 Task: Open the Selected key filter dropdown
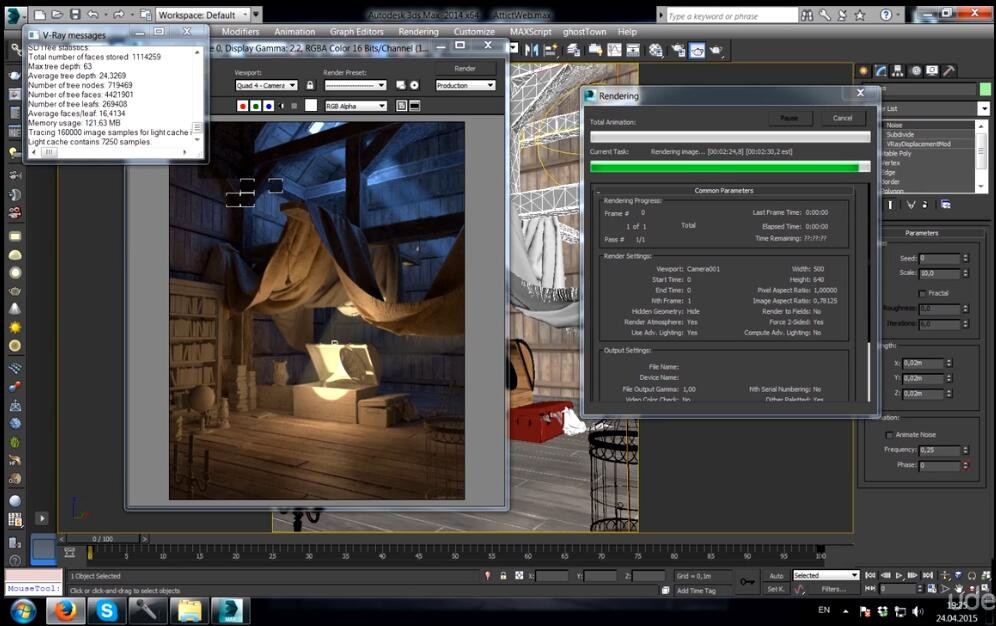pyautogui.click(x=826, y=575)
